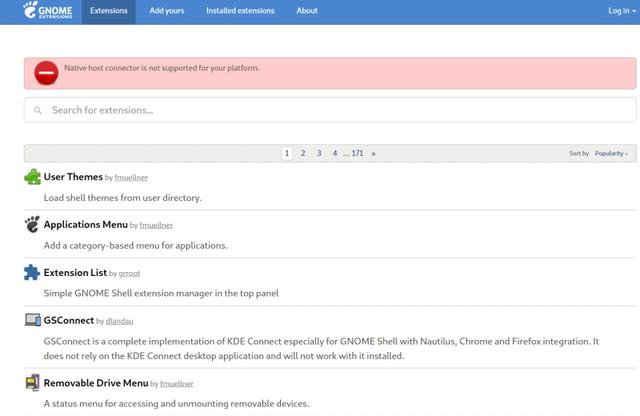The image size is (640, 416).
Task: Open the Removable Drive Menu extension
Action: (x=96, y=383)
